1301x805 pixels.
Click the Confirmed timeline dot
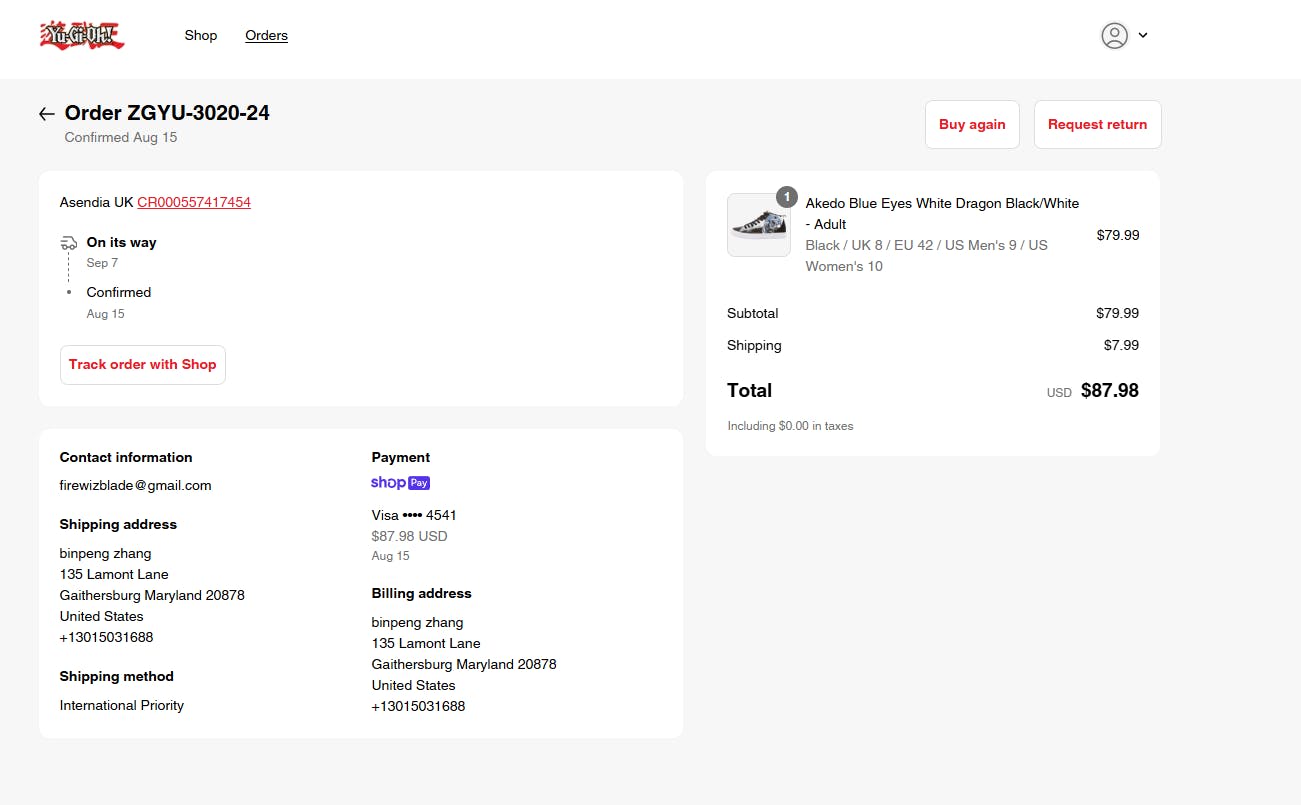(69, 292)
